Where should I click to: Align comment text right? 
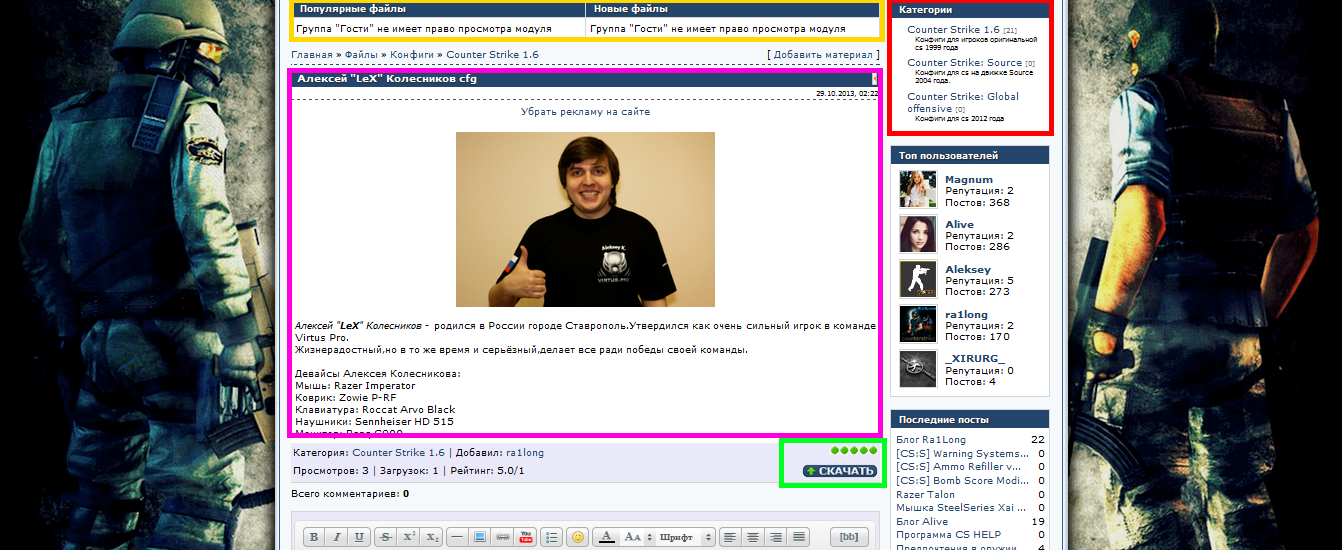click(x=776, y=537)
